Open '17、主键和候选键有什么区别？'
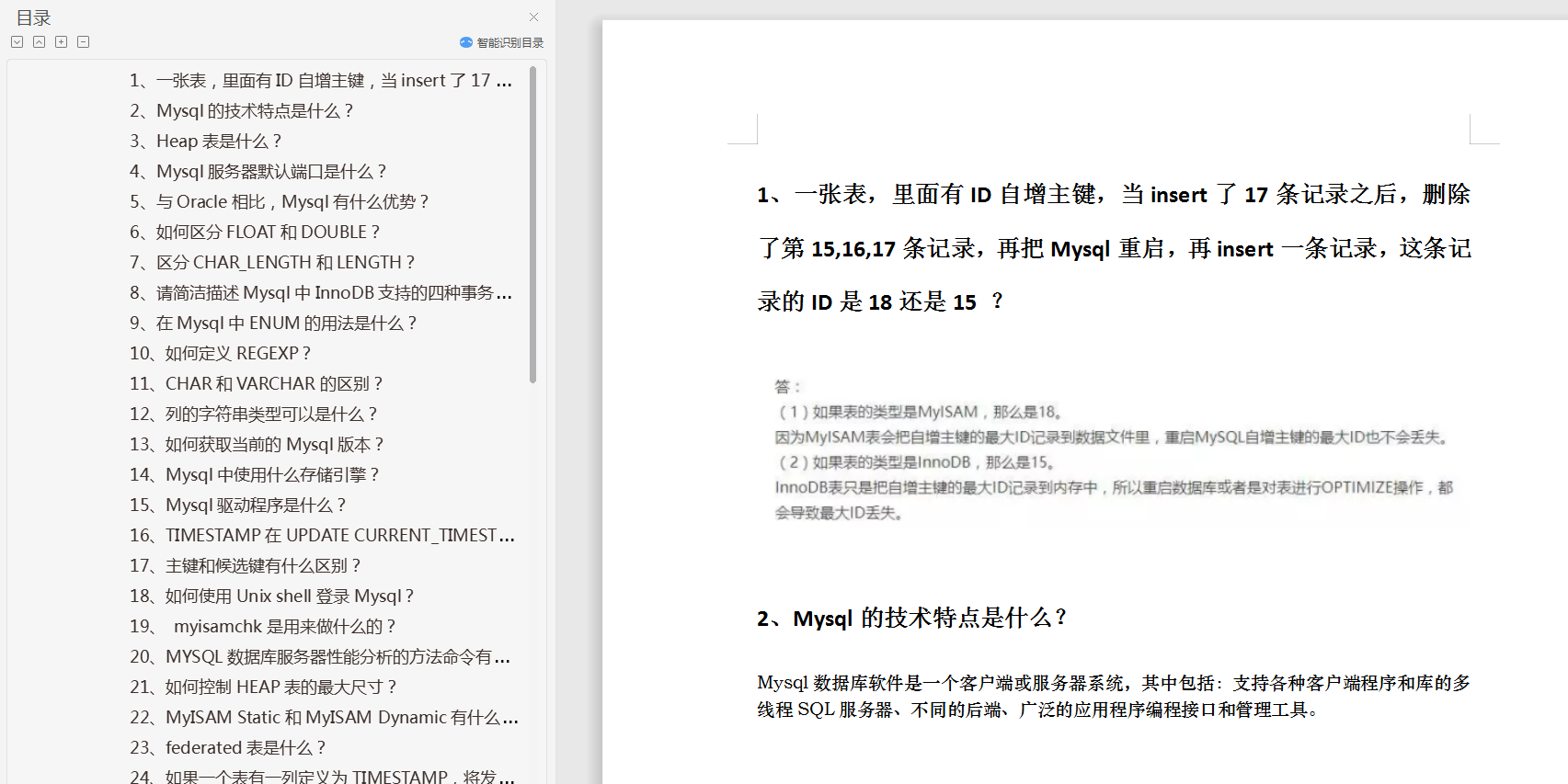This screenshot has width=1568, height=784. 245,566
